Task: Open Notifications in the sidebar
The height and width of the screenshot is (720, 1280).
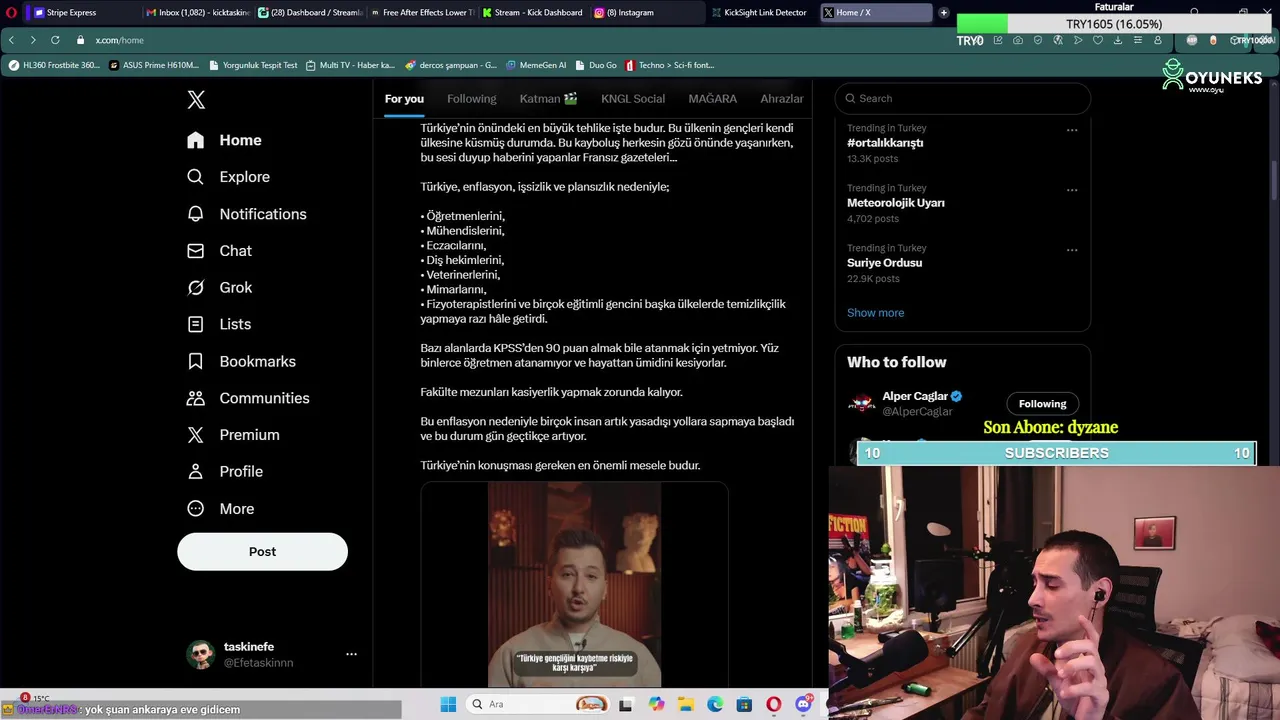Action: (x=247, y=214)
